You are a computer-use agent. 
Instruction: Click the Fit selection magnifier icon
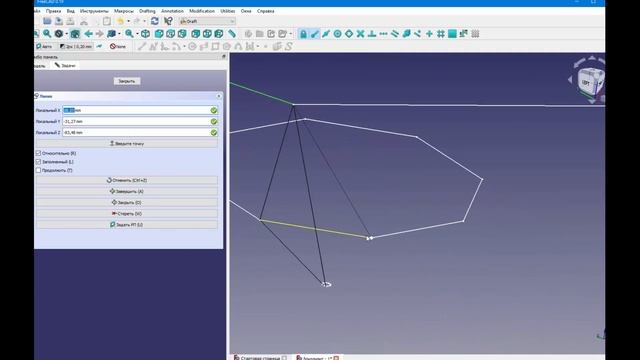[x=47, y=34]
